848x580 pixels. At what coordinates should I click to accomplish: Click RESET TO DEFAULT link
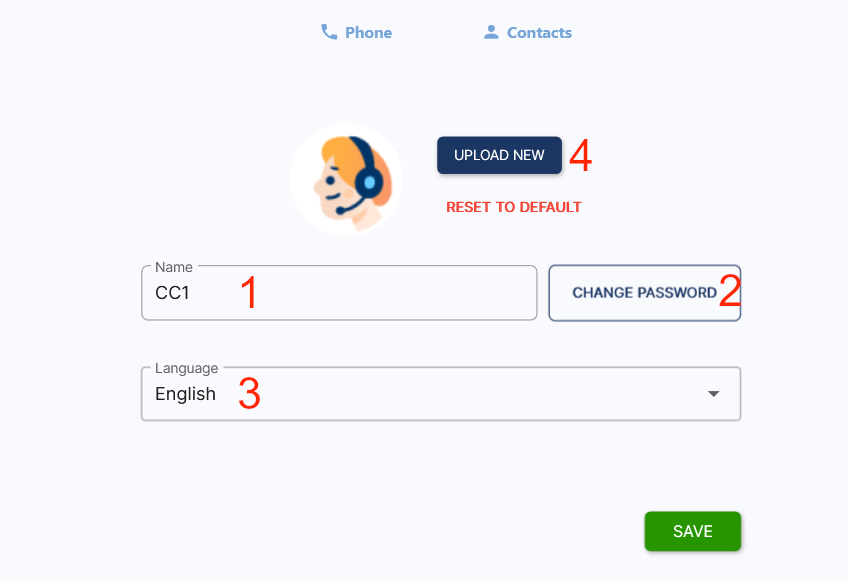coord(514,206)
